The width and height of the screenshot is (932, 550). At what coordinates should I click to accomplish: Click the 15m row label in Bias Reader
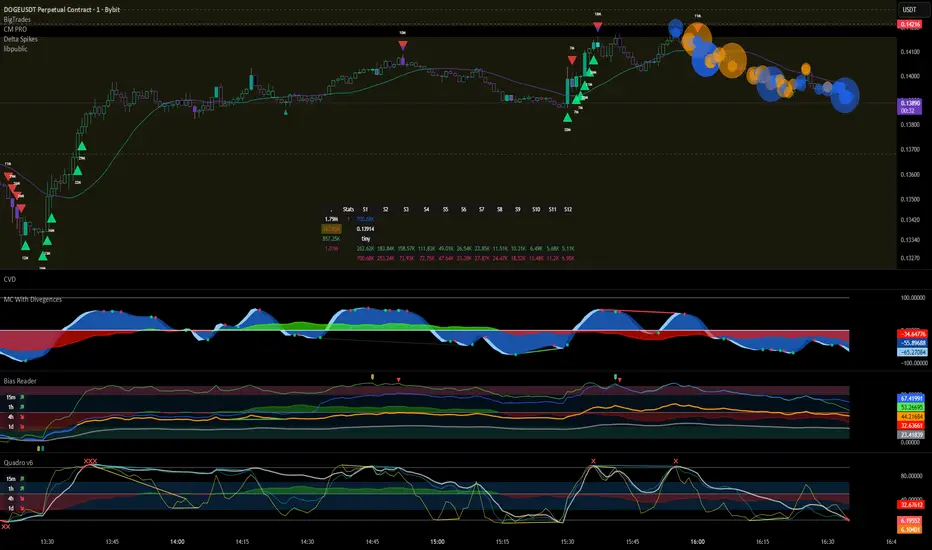(11, 397)
